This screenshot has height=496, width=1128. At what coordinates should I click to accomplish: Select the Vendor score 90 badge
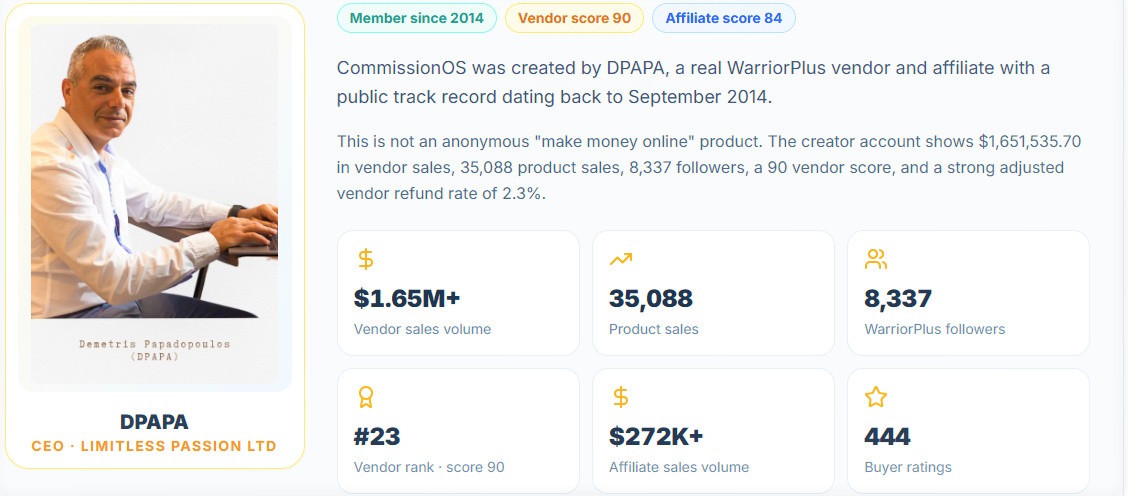(x=574, y=18)
